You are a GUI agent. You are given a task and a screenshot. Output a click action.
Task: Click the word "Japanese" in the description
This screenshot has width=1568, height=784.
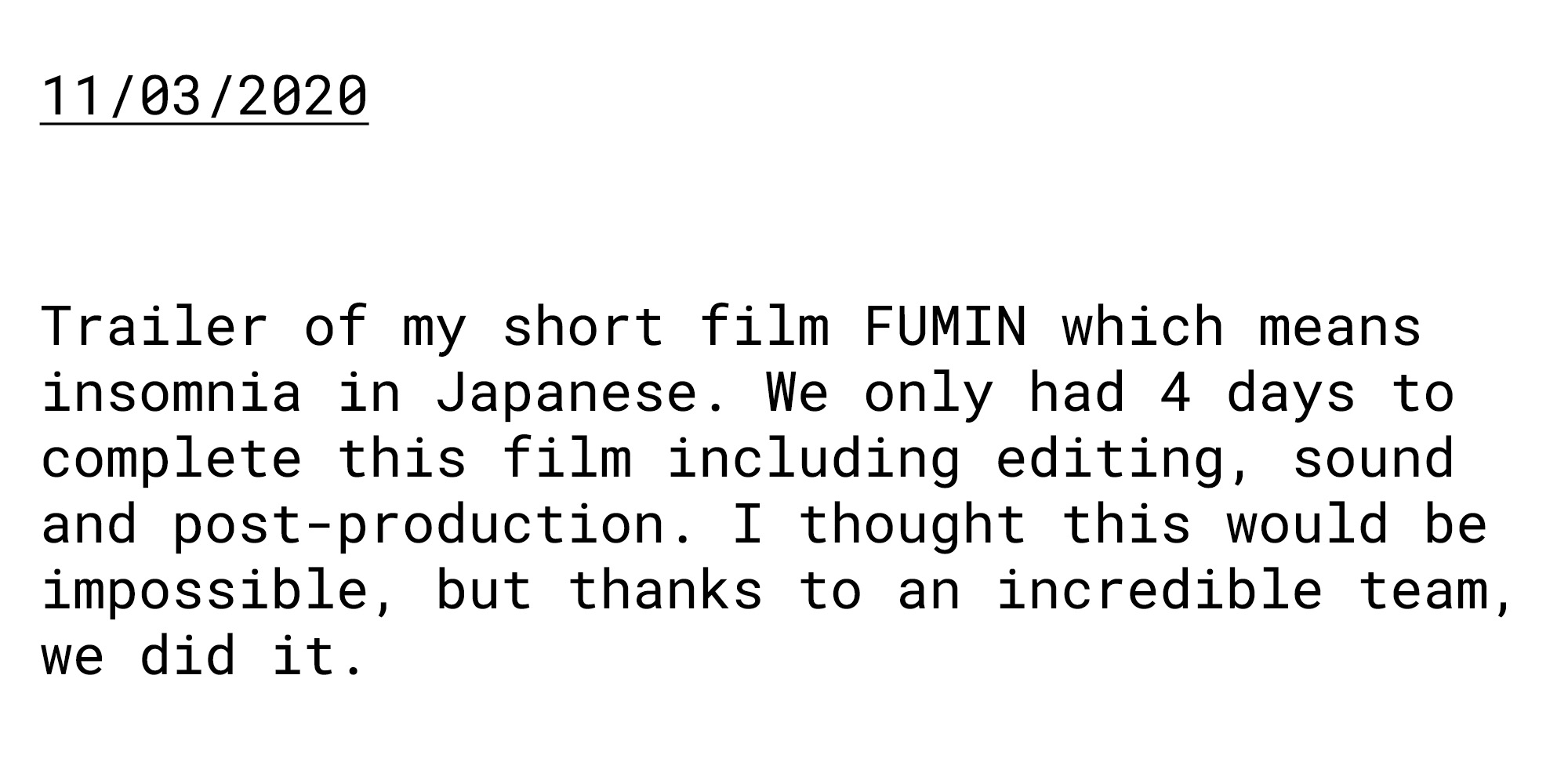(x=566, y=394)
